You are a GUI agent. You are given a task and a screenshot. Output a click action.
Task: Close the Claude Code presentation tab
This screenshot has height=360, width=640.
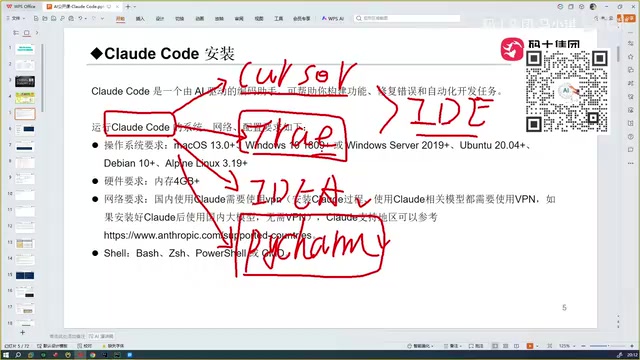(117, 7)
